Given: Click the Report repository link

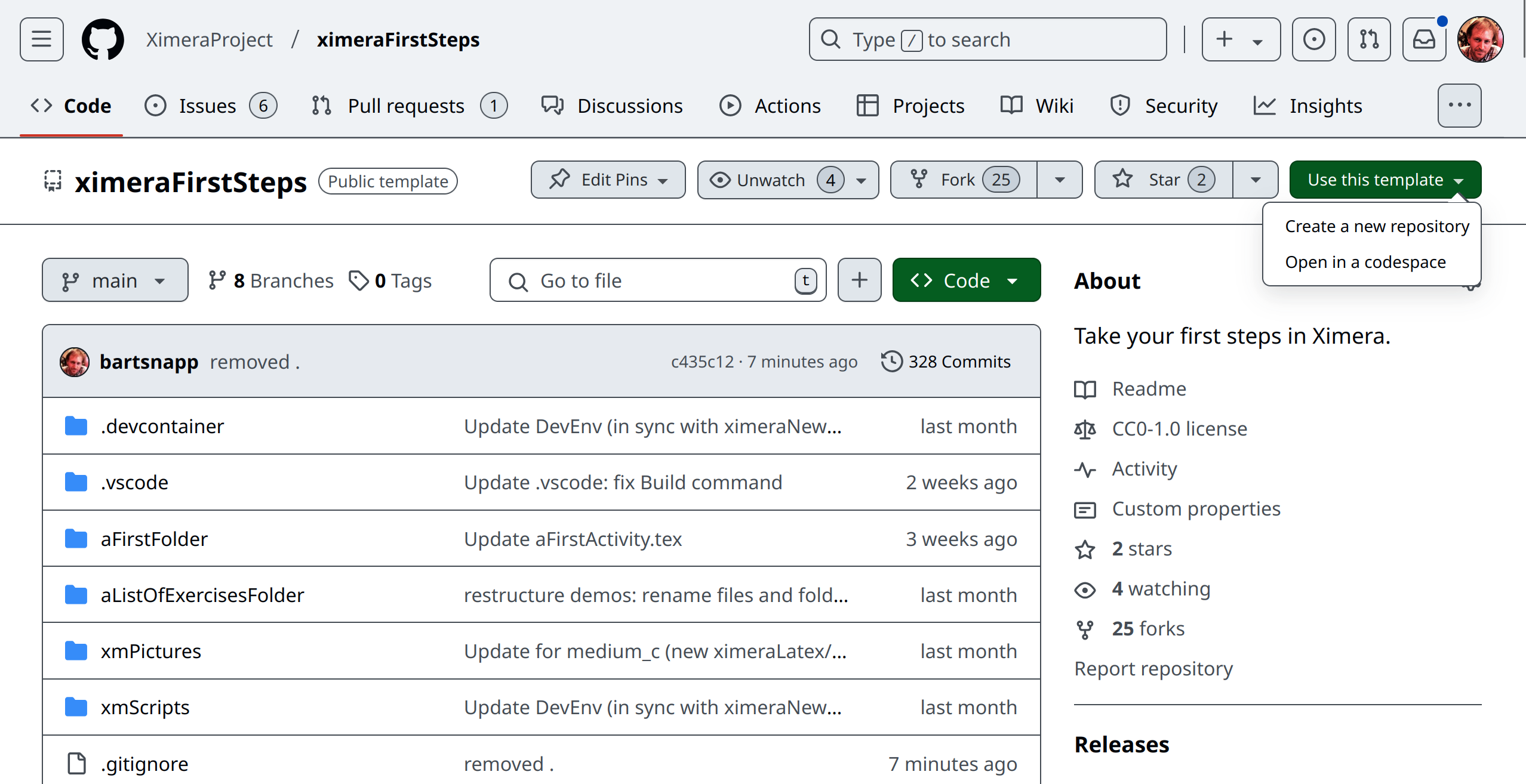Looking at the screenshot, I should (1153, 669).
